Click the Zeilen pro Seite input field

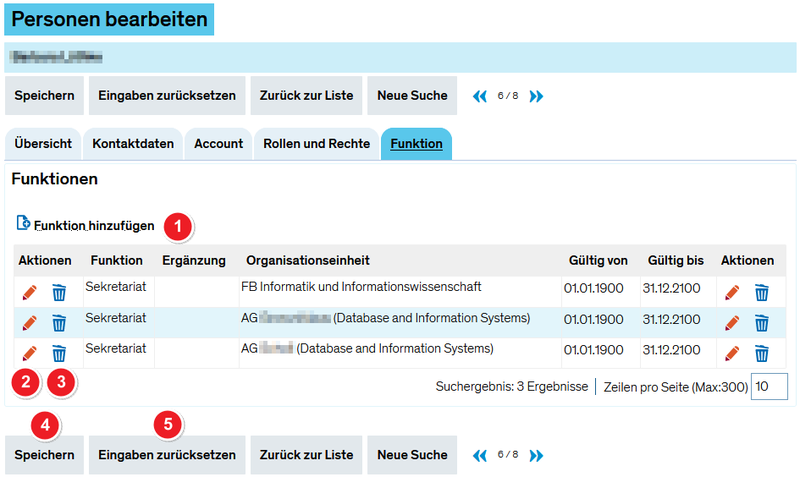769,387
